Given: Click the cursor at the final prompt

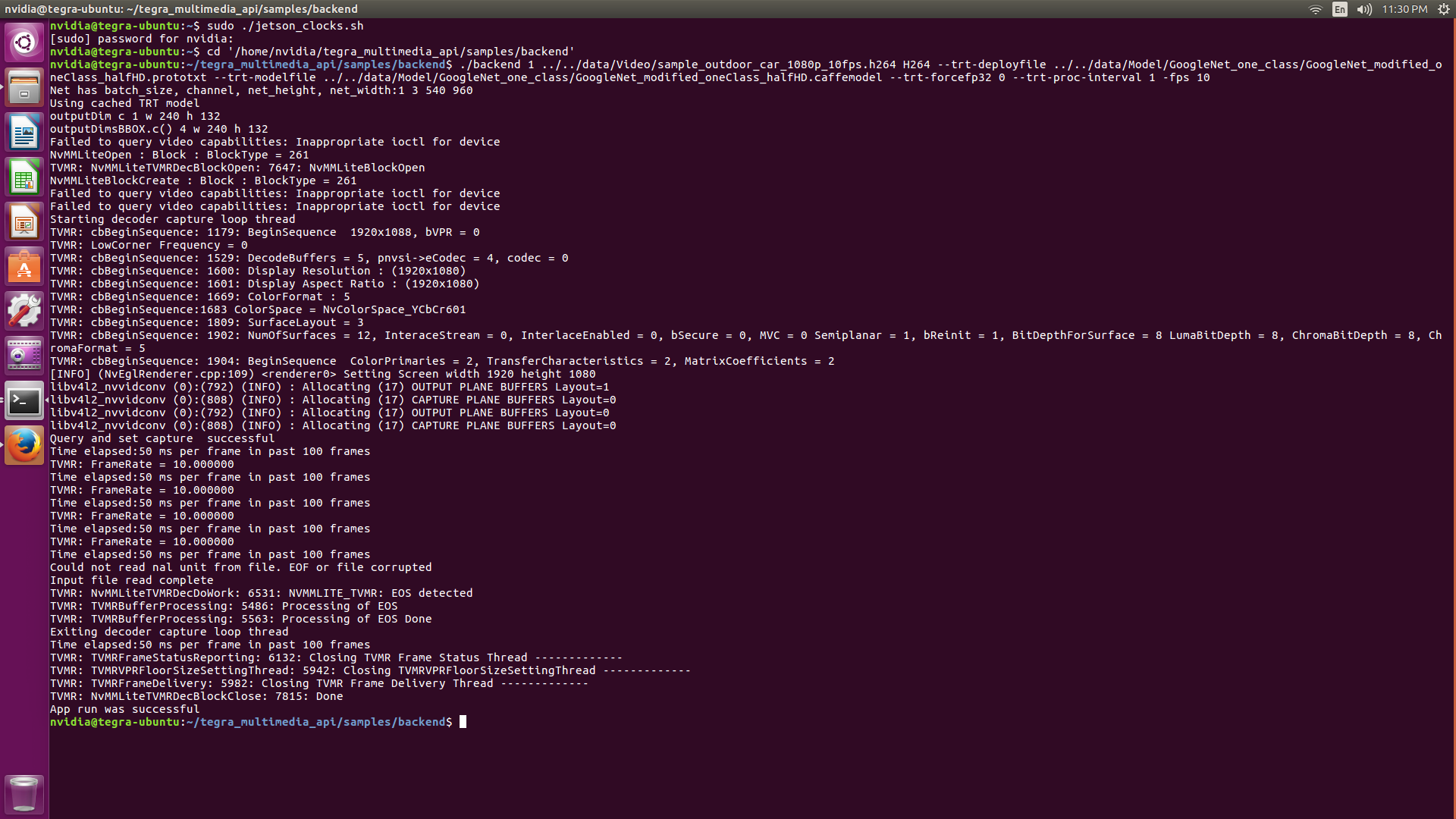Looking at the screenshot, I should (x=463, y=722).
